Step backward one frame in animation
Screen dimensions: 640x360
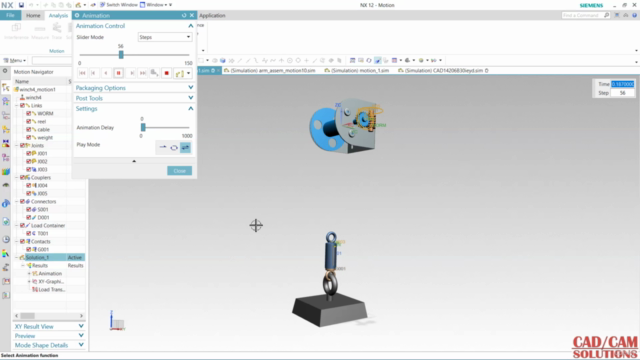(93, 73)
